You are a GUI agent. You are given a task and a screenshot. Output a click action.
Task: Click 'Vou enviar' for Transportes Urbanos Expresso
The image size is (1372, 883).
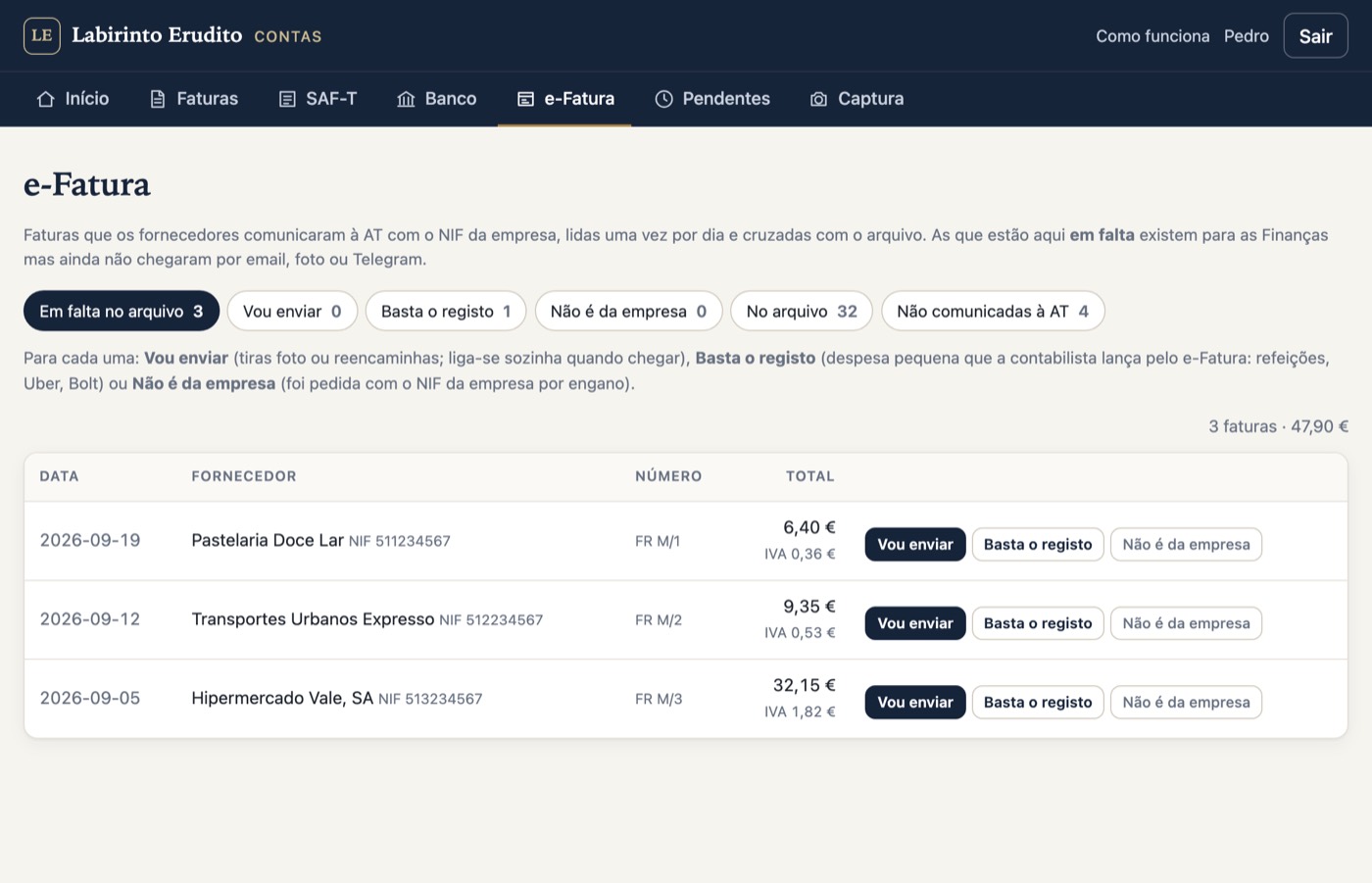pyautogui.click(x=915, y=623)
